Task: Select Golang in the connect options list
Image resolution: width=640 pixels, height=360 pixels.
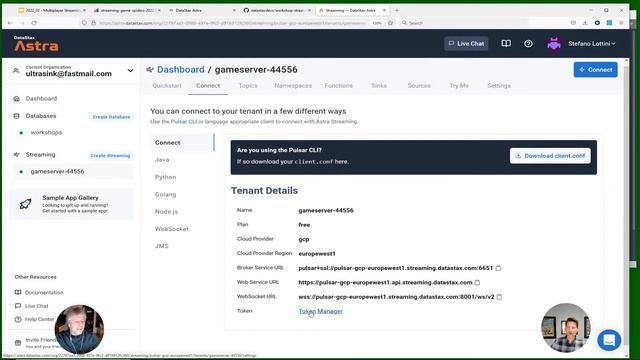Action: coord(165,195)
